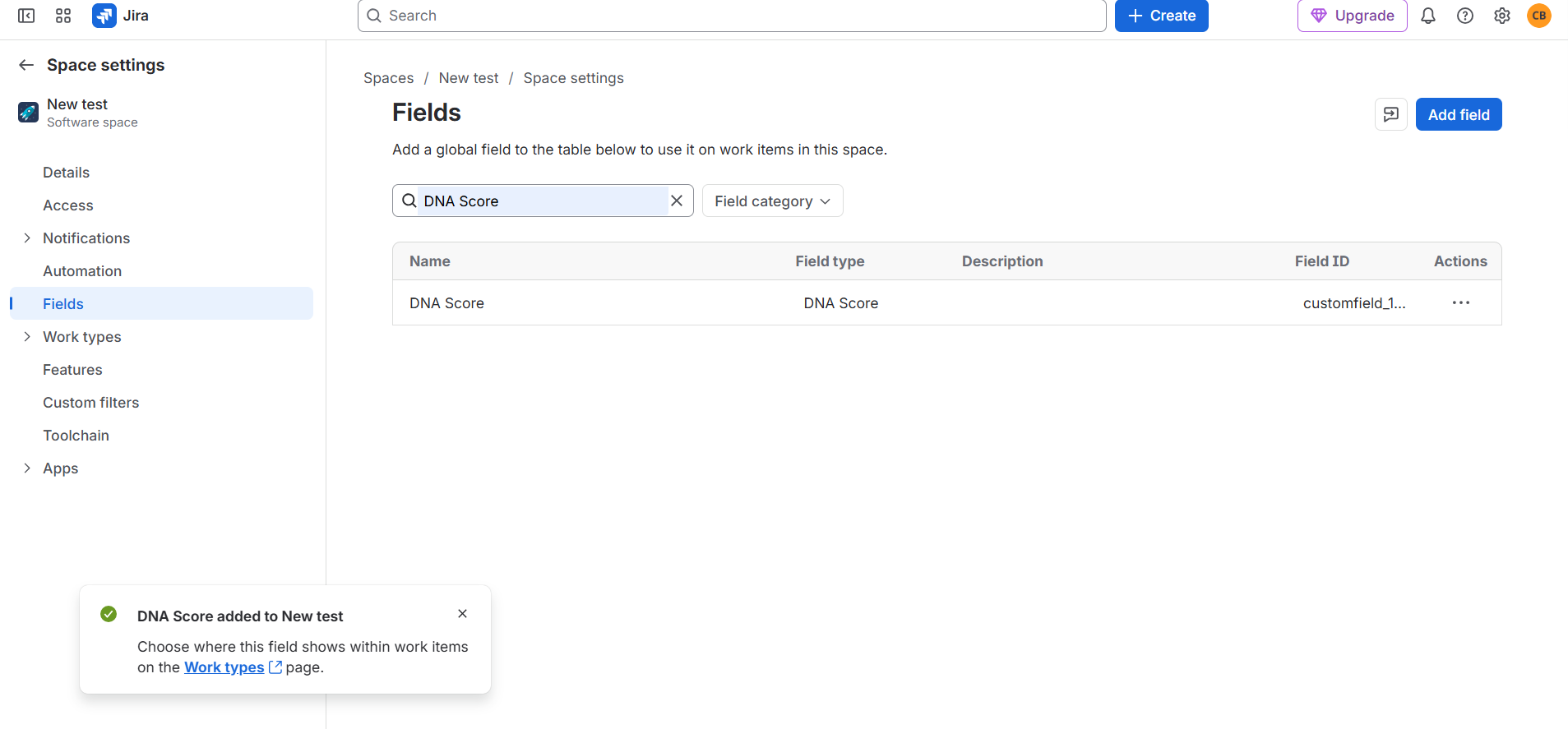Click the Add field button
This screenshot has width=1568, height=729.
1459,114
